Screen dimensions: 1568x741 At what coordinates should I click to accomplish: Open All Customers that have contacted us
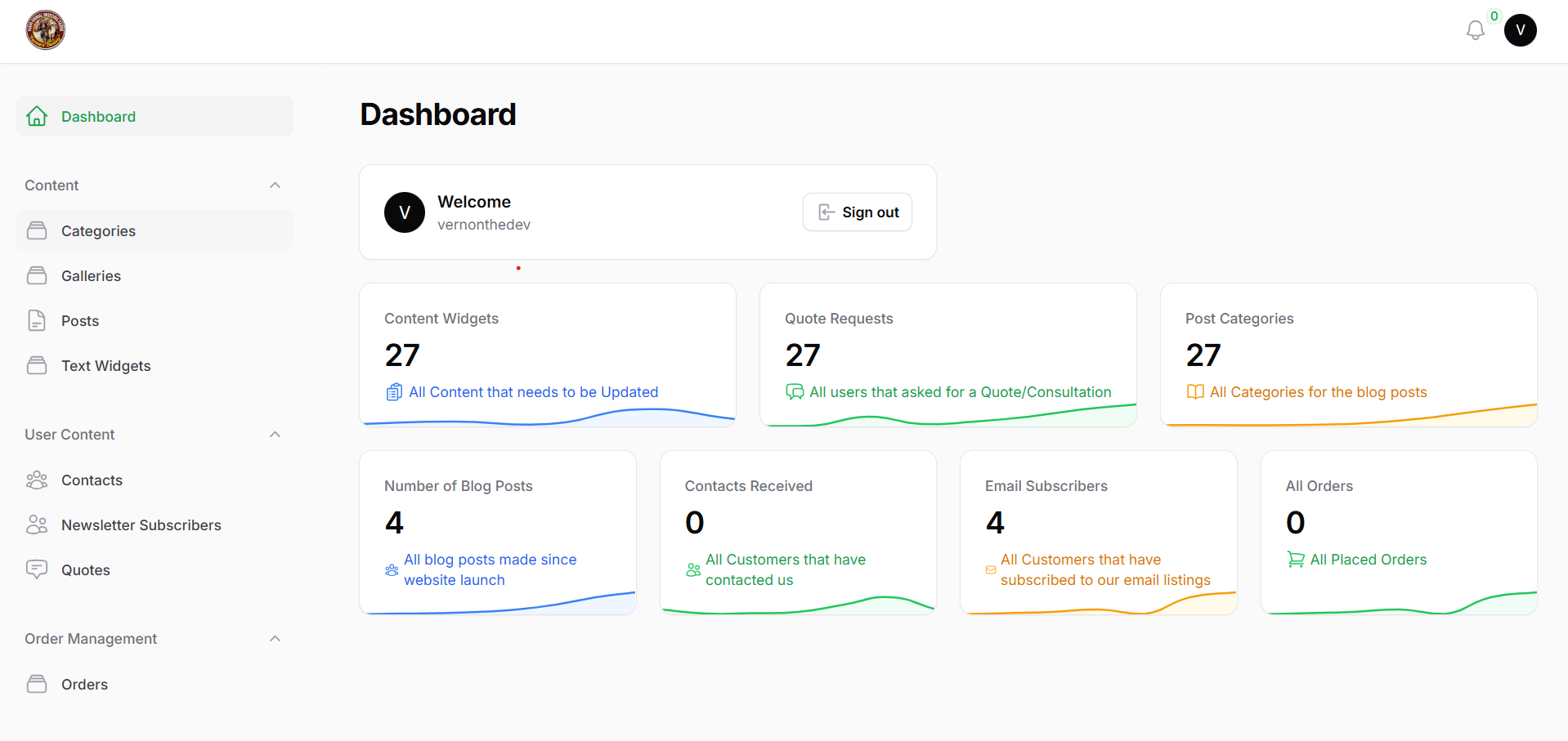pos(786,569)
